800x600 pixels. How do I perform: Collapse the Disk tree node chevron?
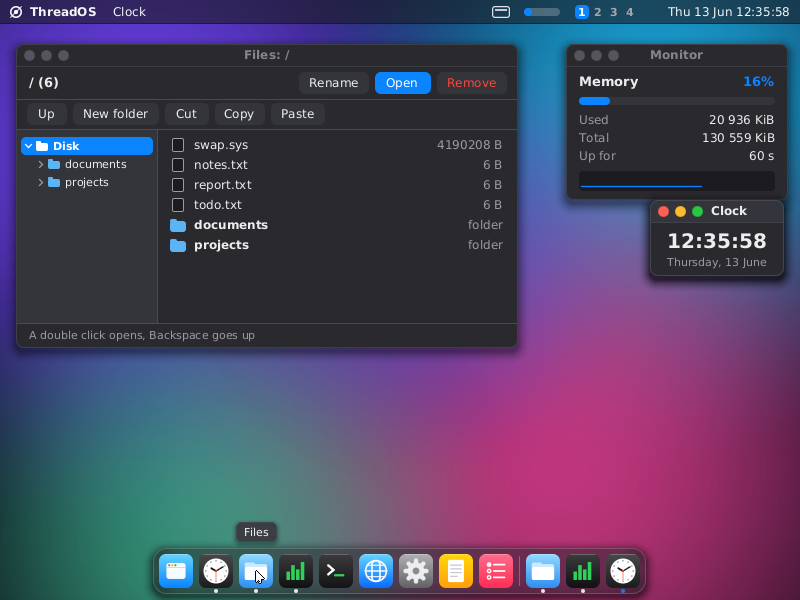click(29, 146)
